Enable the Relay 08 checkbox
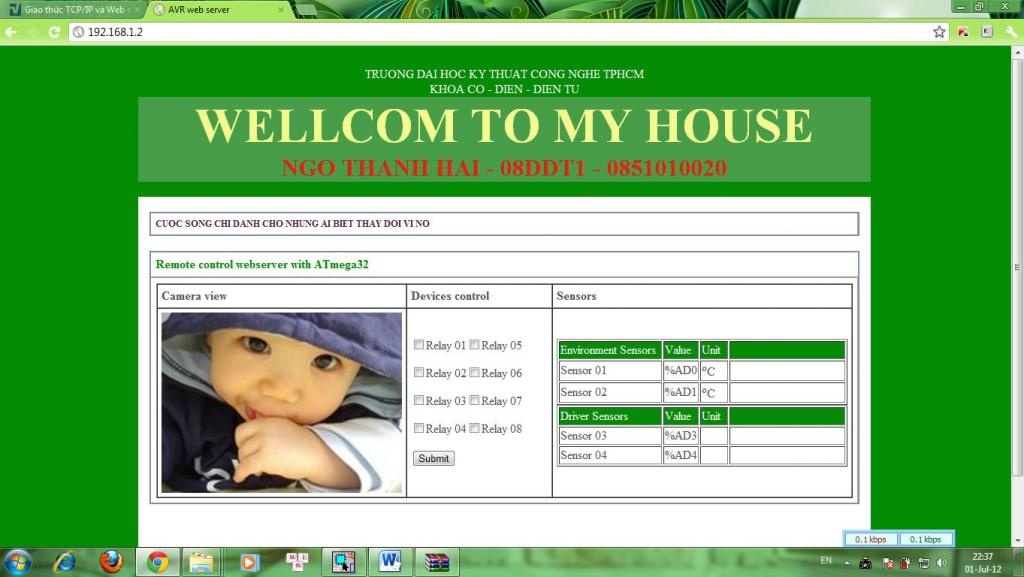 click(474, 428)
